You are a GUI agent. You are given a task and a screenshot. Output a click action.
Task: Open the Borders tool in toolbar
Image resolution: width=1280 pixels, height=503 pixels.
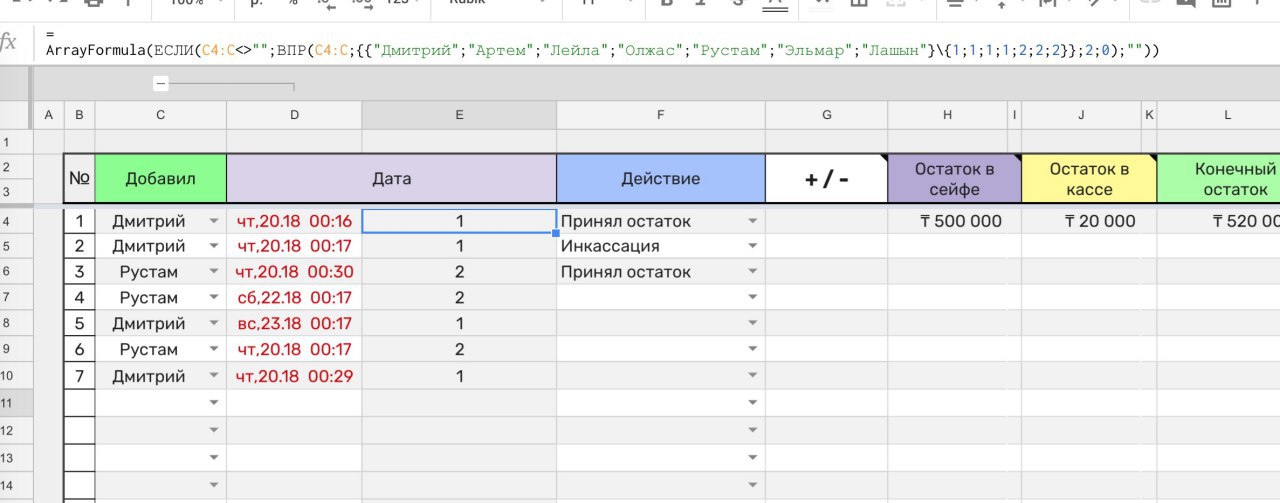(858, 3)
